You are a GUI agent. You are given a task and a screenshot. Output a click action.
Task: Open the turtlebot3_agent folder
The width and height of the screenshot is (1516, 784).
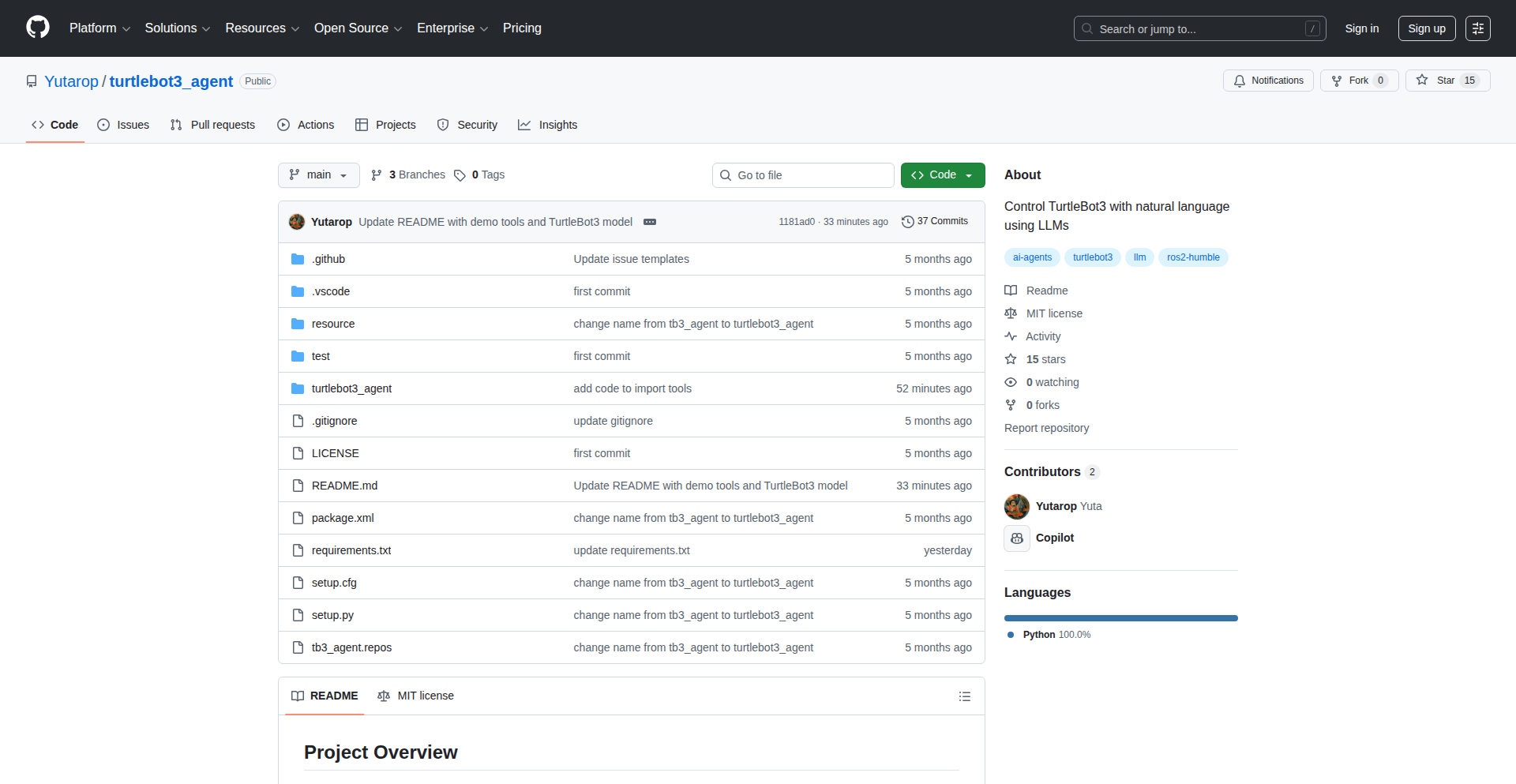[351, 388]
